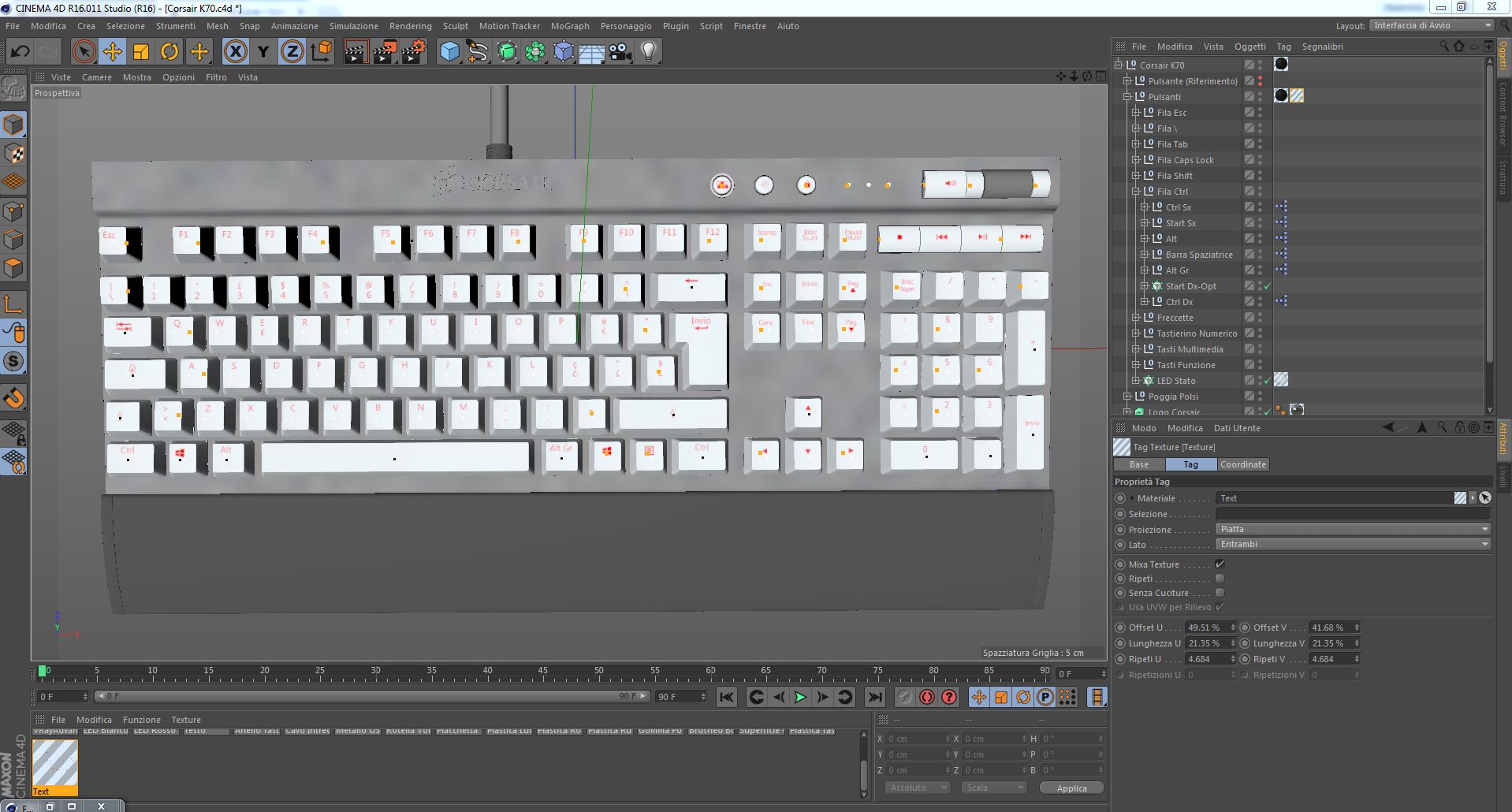Open the Lato dropdown

(x=1353, y=544)
